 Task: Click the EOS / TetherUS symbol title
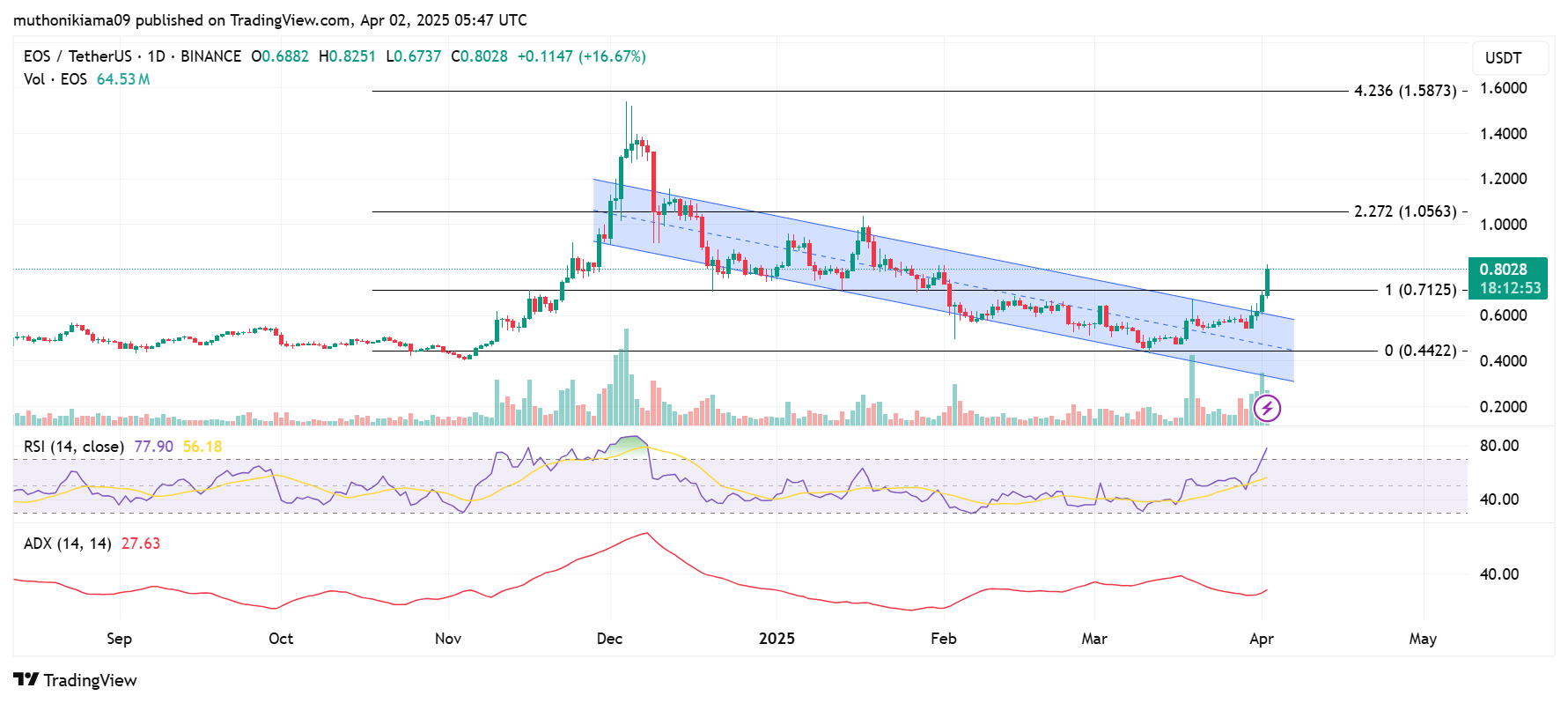(x=76, y=56)
